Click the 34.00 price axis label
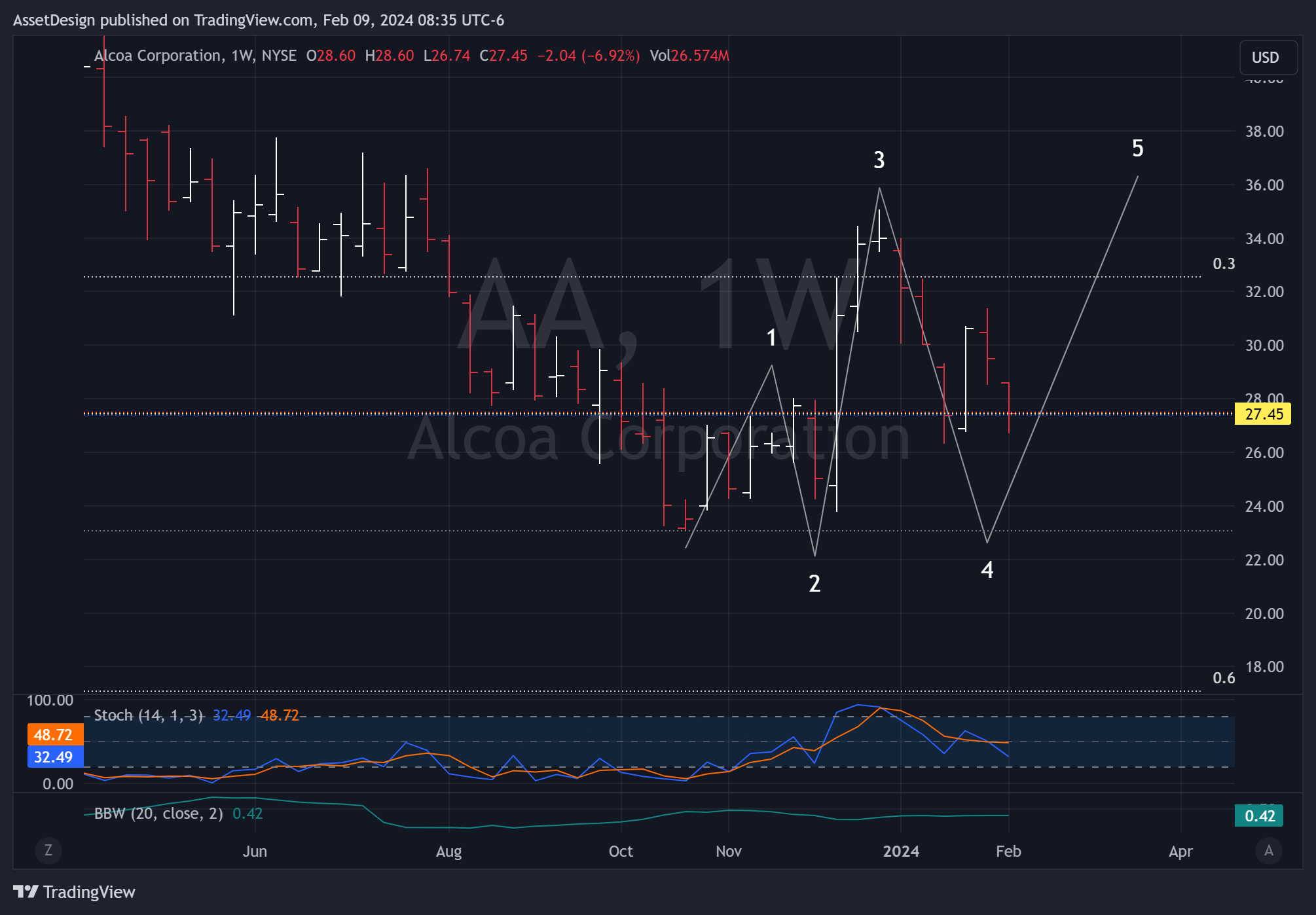 click(1264, 239)
